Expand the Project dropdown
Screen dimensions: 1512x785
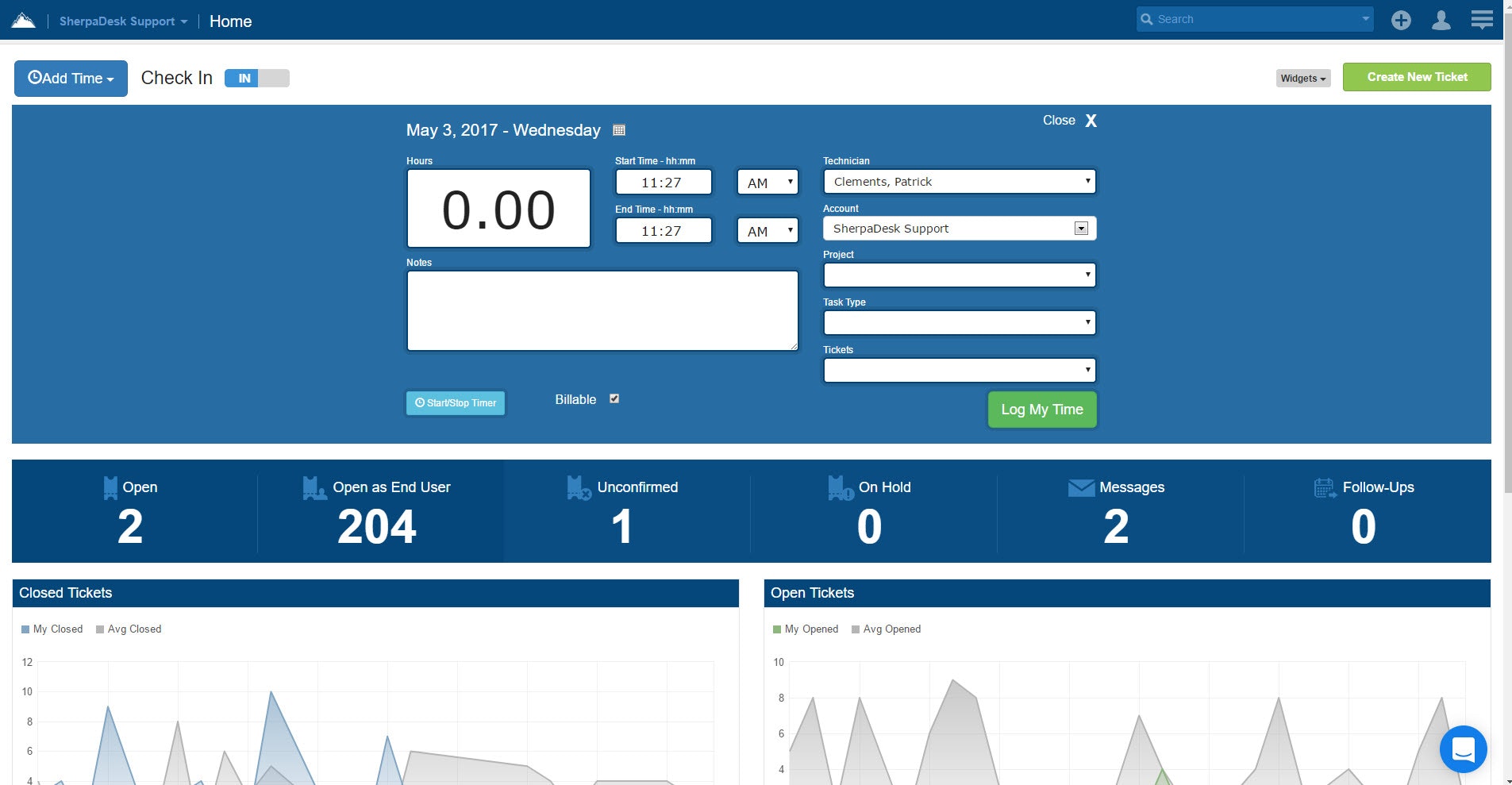960,275
